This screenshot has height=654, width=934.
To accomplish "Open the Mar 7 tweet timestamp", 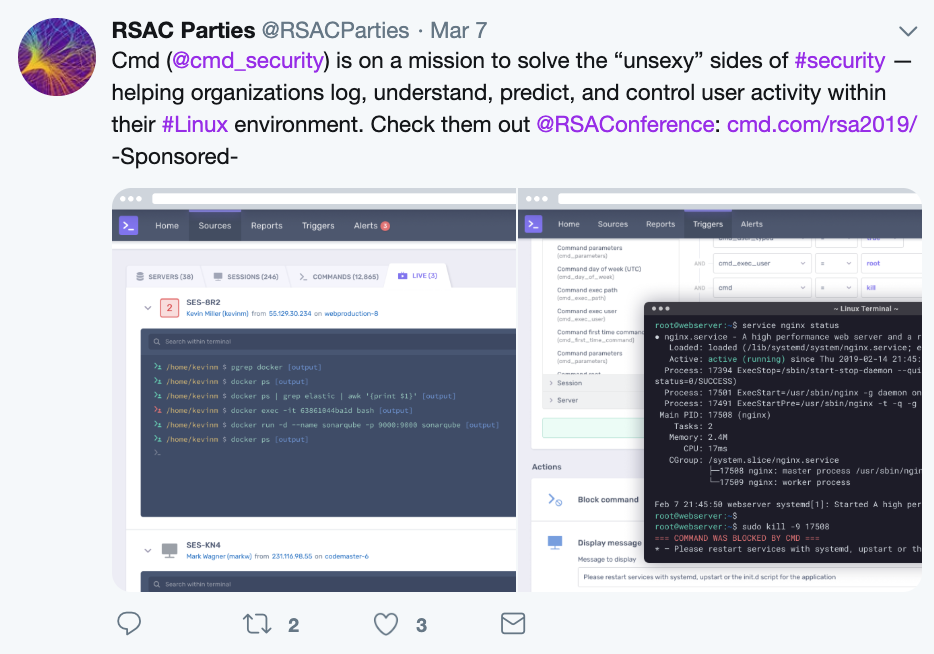I will point(459,30).
